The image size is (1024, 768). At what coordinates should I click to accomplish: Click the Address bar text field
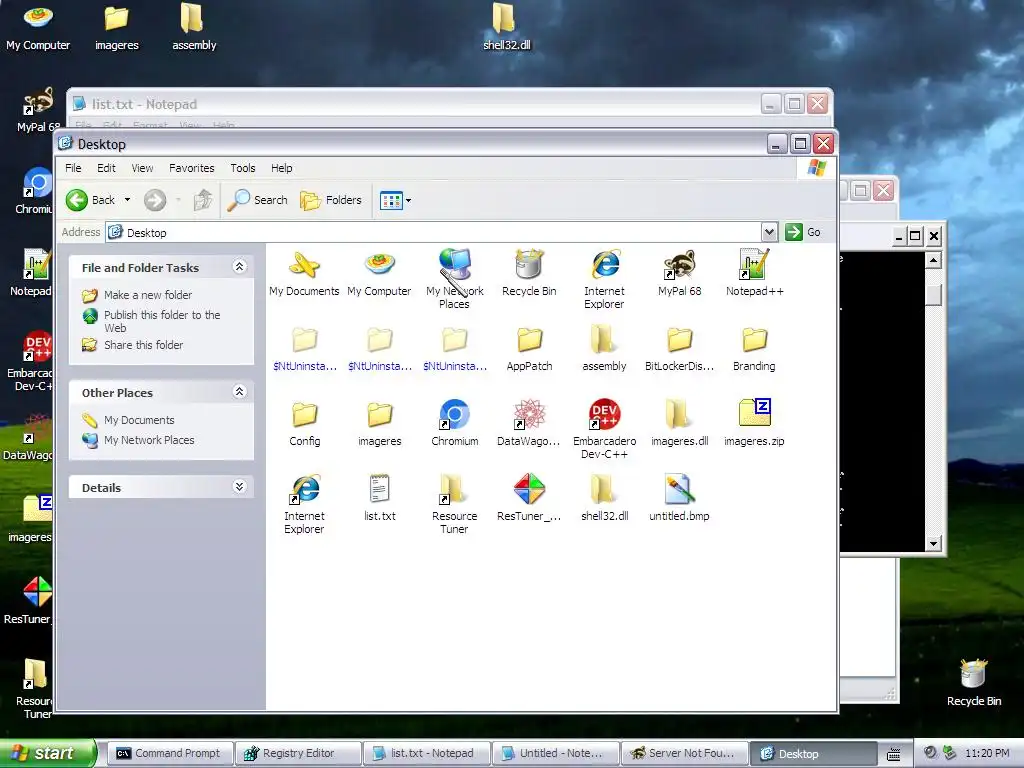point(434,232)
